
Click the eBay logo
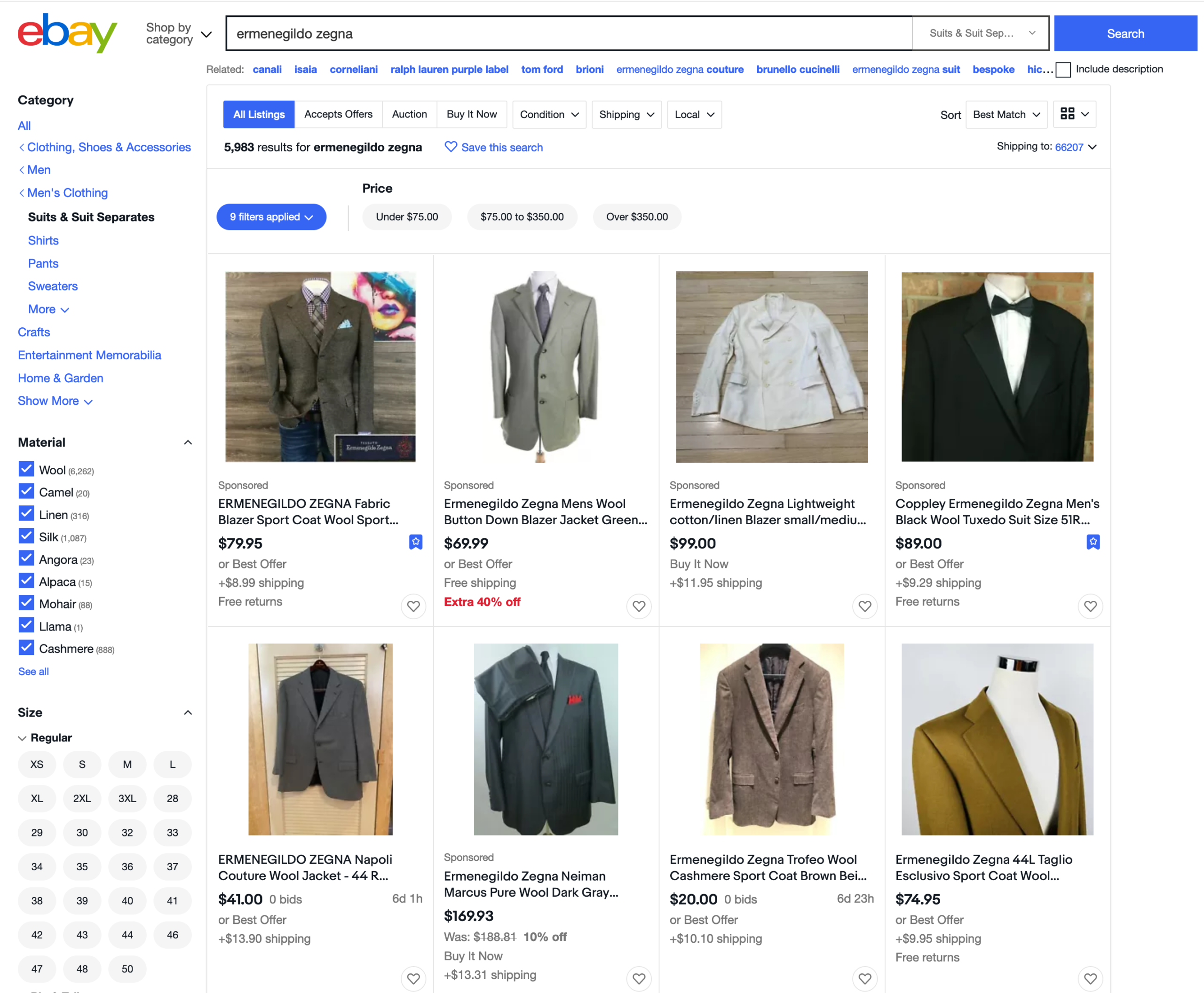point(67,33)
